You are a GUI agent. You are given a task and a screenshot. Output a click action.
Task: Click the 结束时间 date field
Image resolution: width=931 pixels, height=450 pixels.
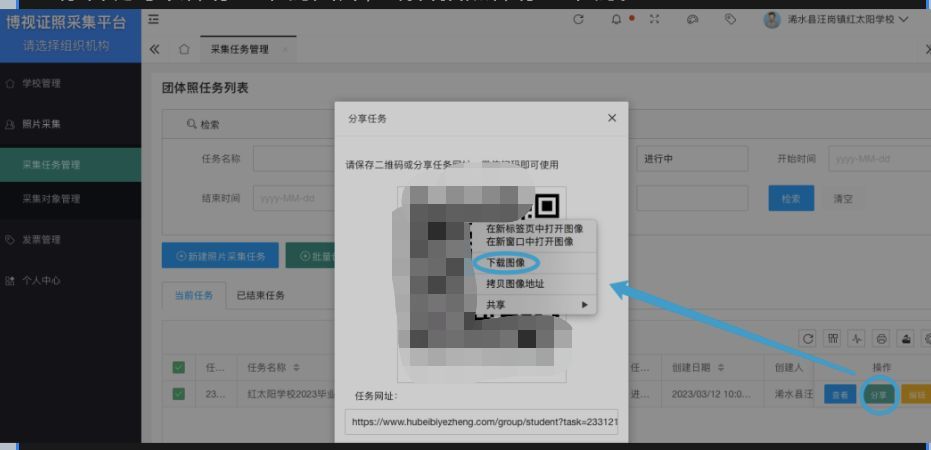pyautogui.click(x=294, y=198)
